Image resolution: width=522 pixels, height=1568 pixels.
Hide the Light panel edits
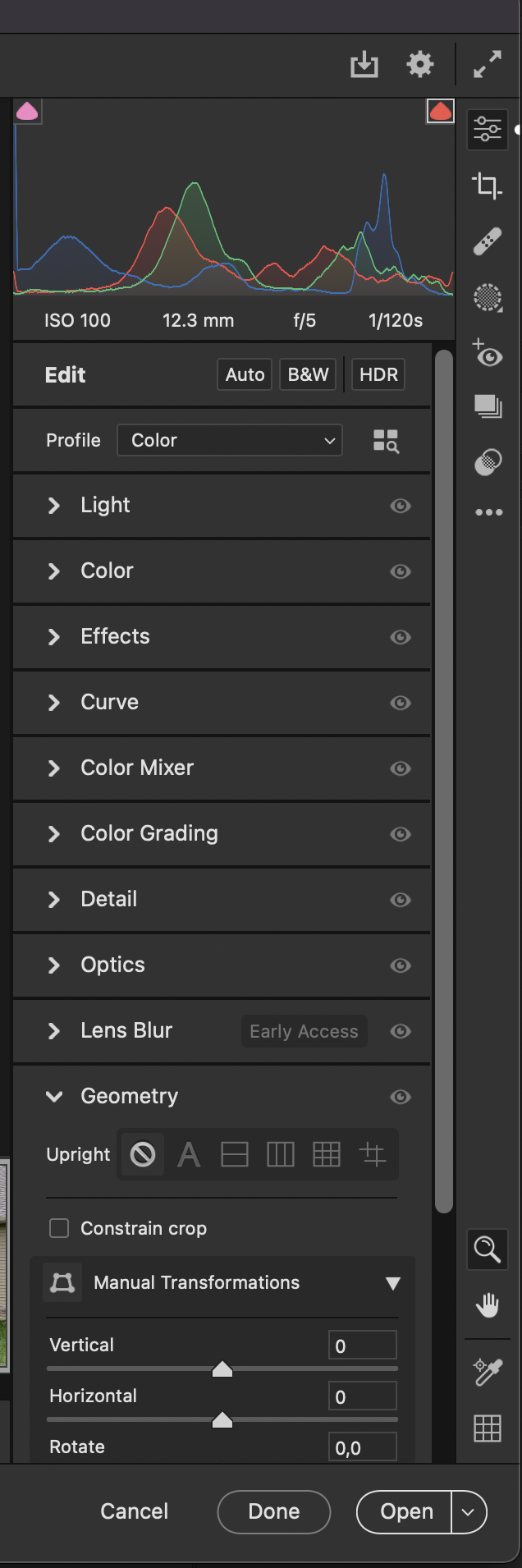coord(401,506)
